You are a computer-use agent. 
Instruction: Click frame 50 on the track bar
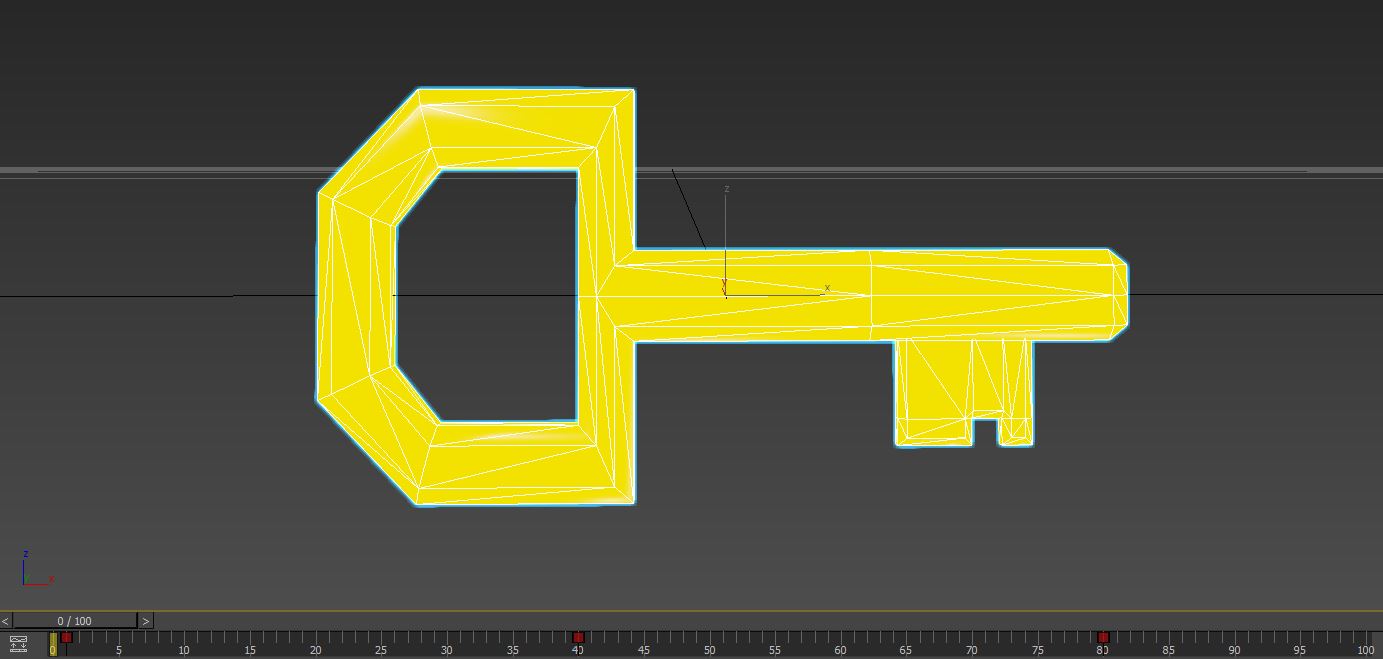pos(709,644)
